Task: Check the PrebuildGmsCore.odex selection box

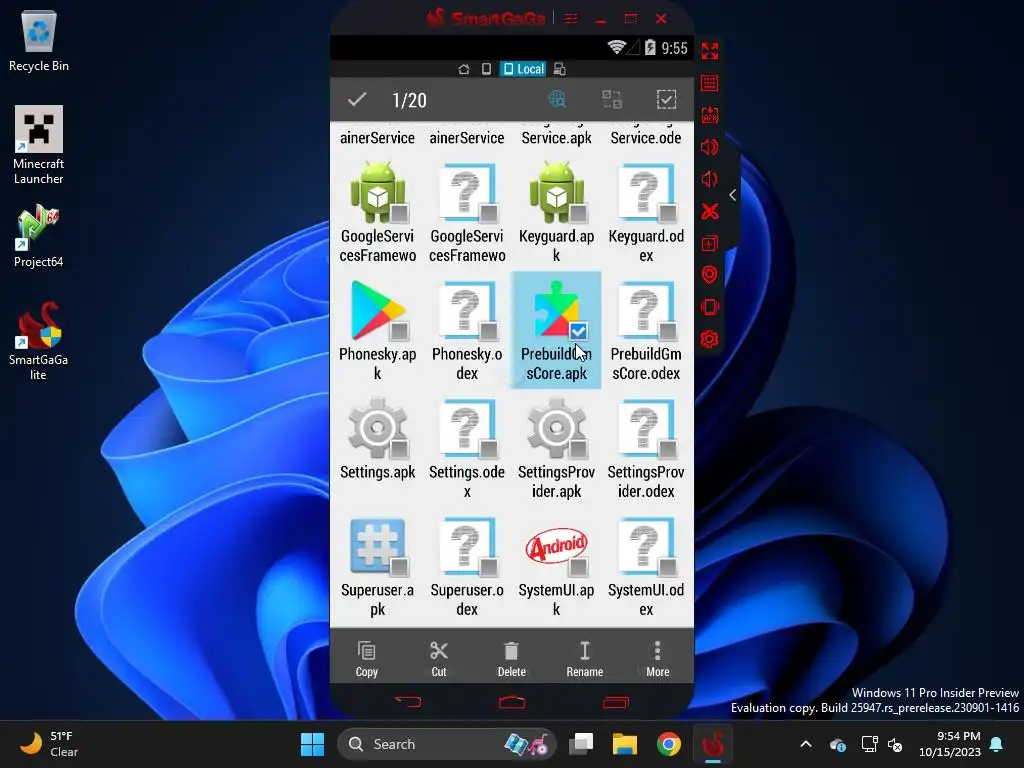Action: 667,331
